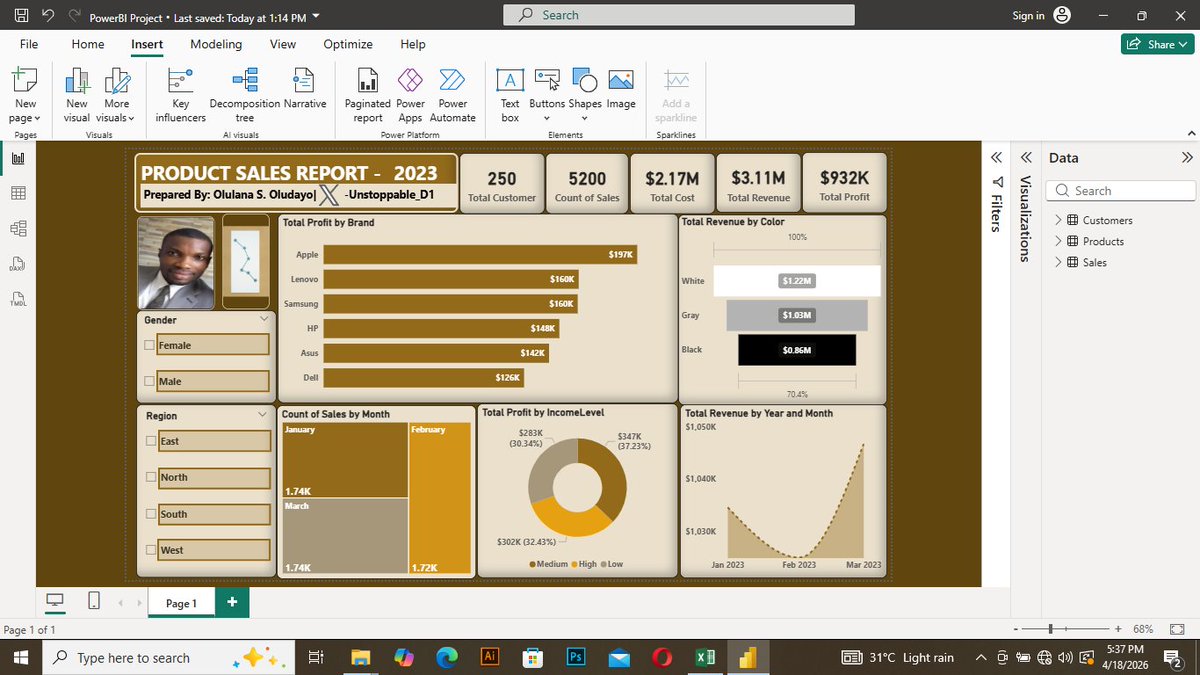Click the Apple profit bar

pyautogui.click(x=480, y=255)
